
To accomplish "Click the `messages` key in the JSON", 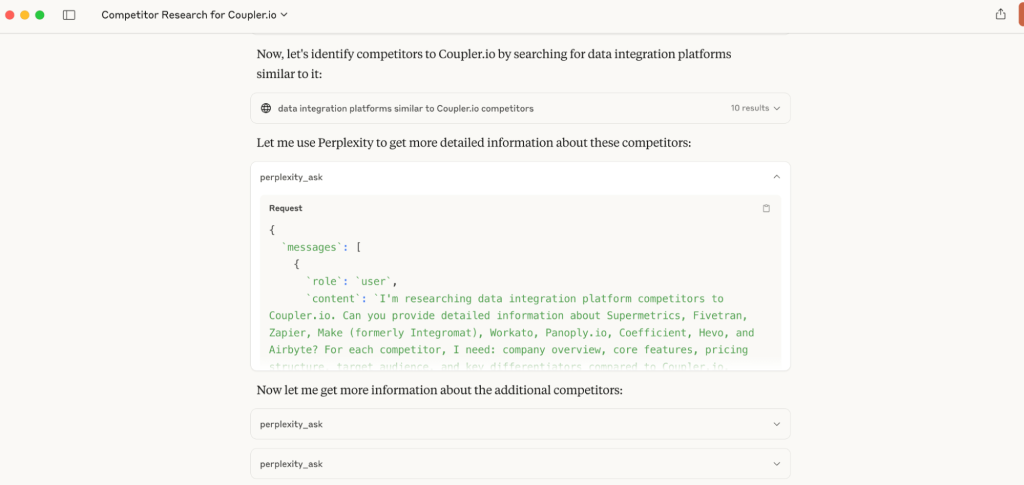I will click(311, 247).
